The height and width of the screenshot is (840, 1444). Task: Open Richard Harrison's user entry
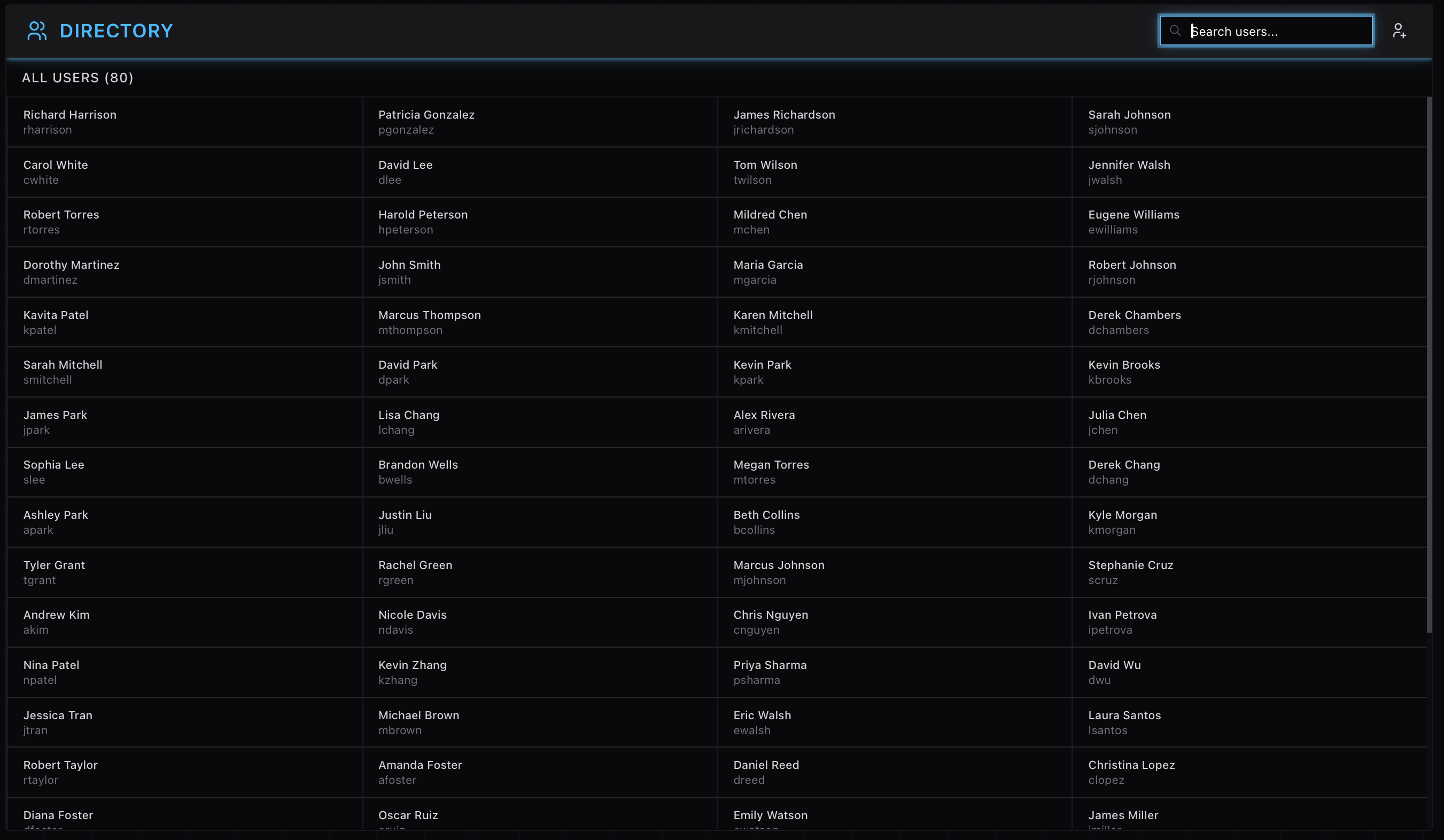(184, 122)
